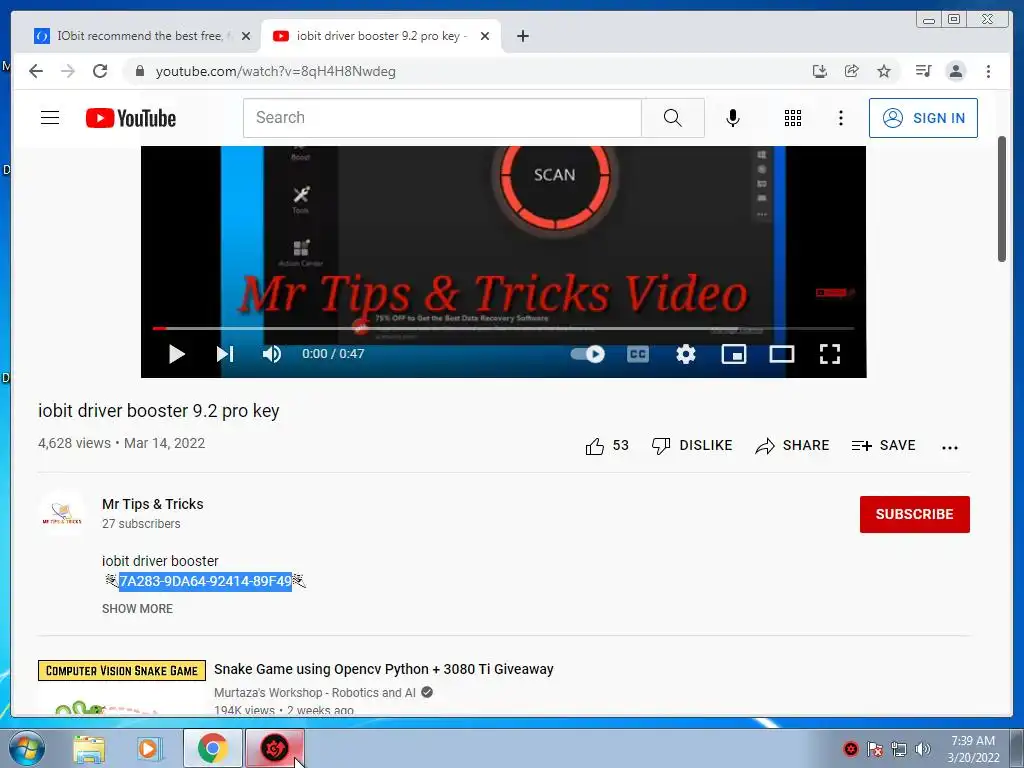This screenshot has height=768, width=1024.
Task: Play the video with the play button
Action: [x=176, y=354]
